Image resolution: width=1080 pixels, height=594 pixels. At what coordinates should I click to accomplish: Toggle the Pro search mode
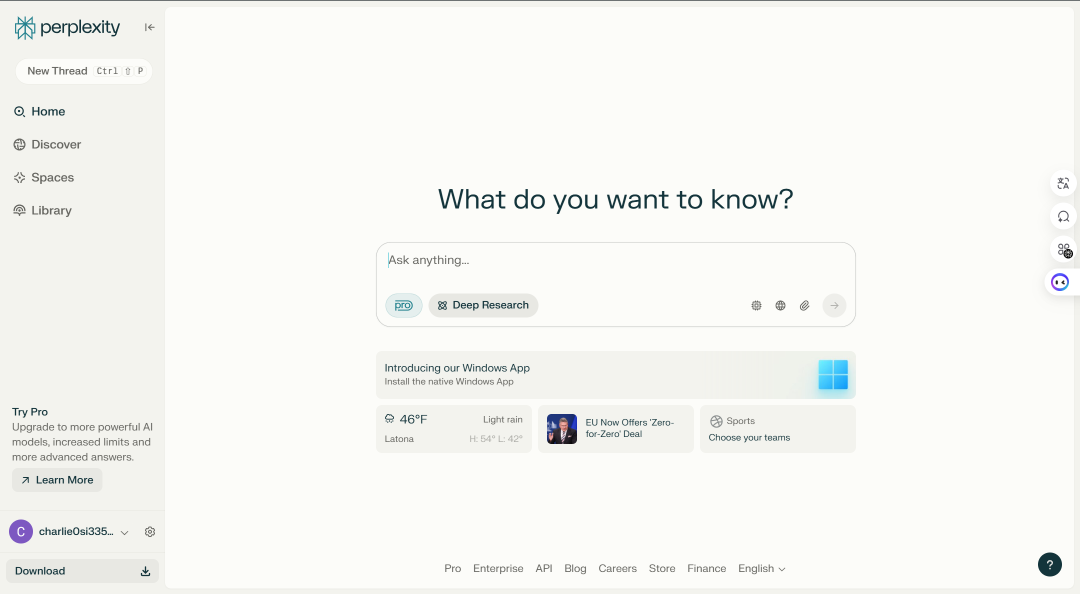click(404, 305)
